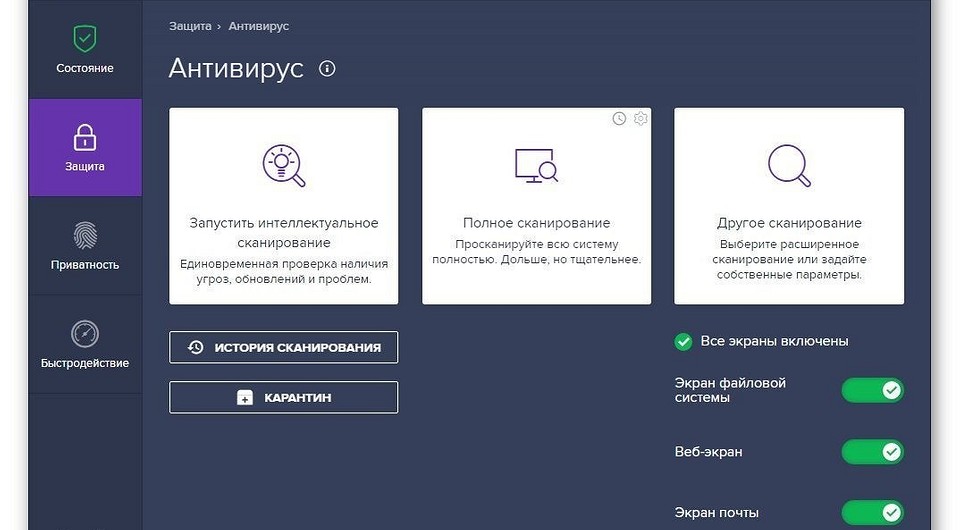Toggle the Экран почты switch
The image size is (960, 530).
point(872,513)
